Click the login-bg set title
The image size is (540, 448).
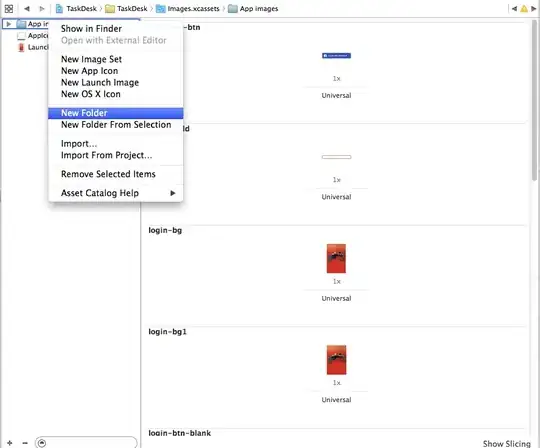pos(165,230)
